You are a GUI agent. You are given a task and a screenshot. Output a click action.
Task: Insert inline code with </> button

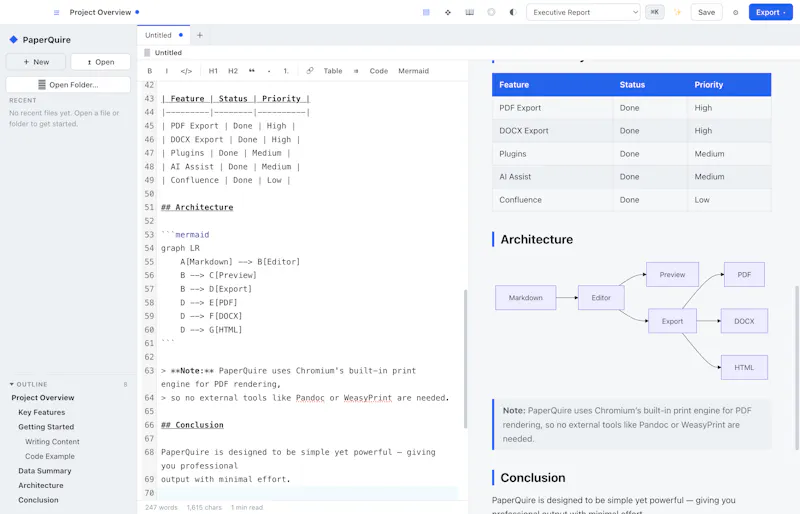186,71
